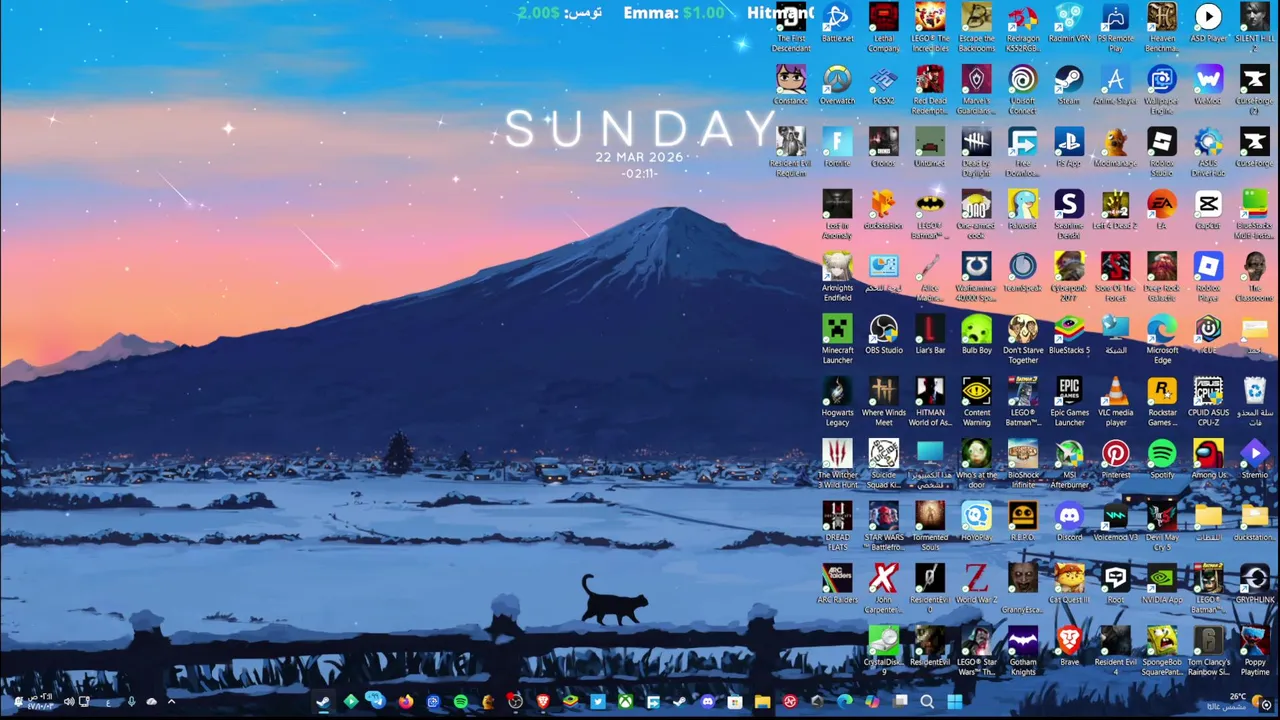Screen dimensions: 1280x720
Task: Open the PS App shortcut
Action: (x=1069, y=148)
